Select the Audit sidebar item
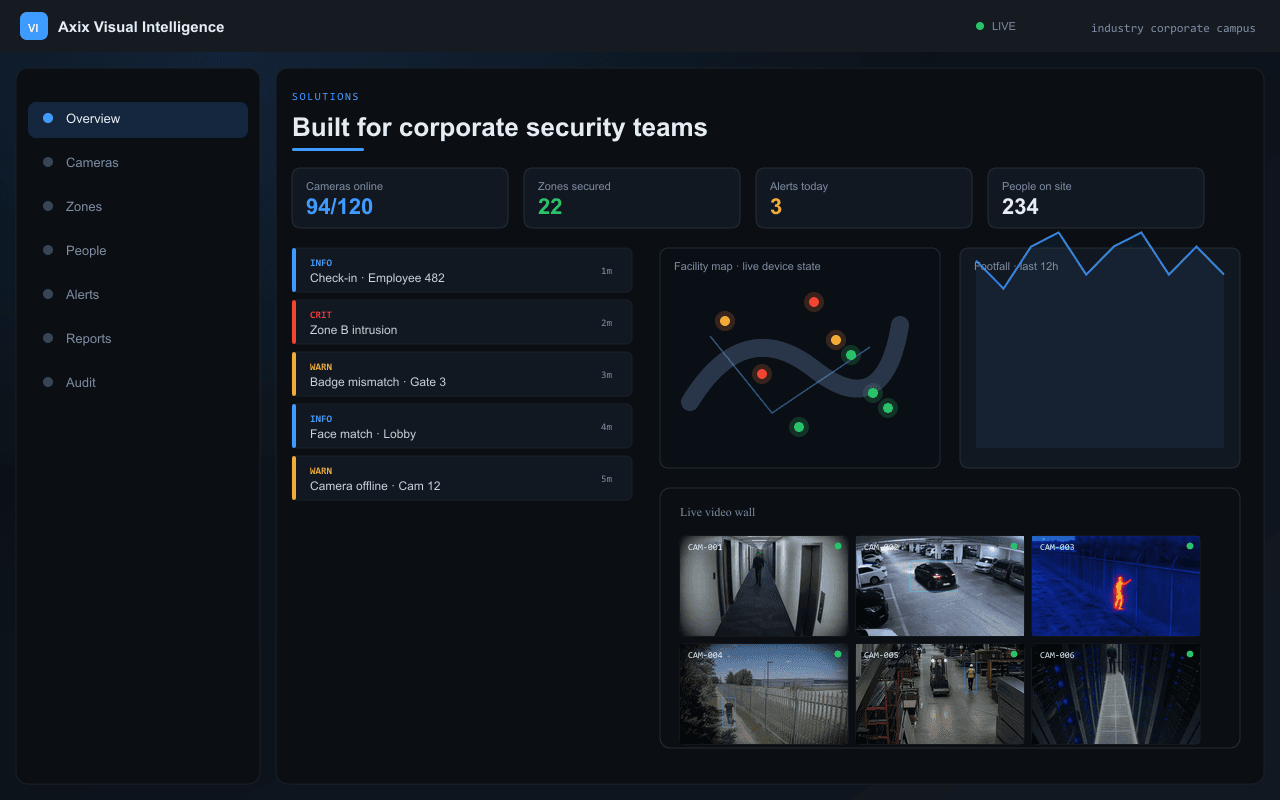The image size is (1280, 800). click(138, 383)
